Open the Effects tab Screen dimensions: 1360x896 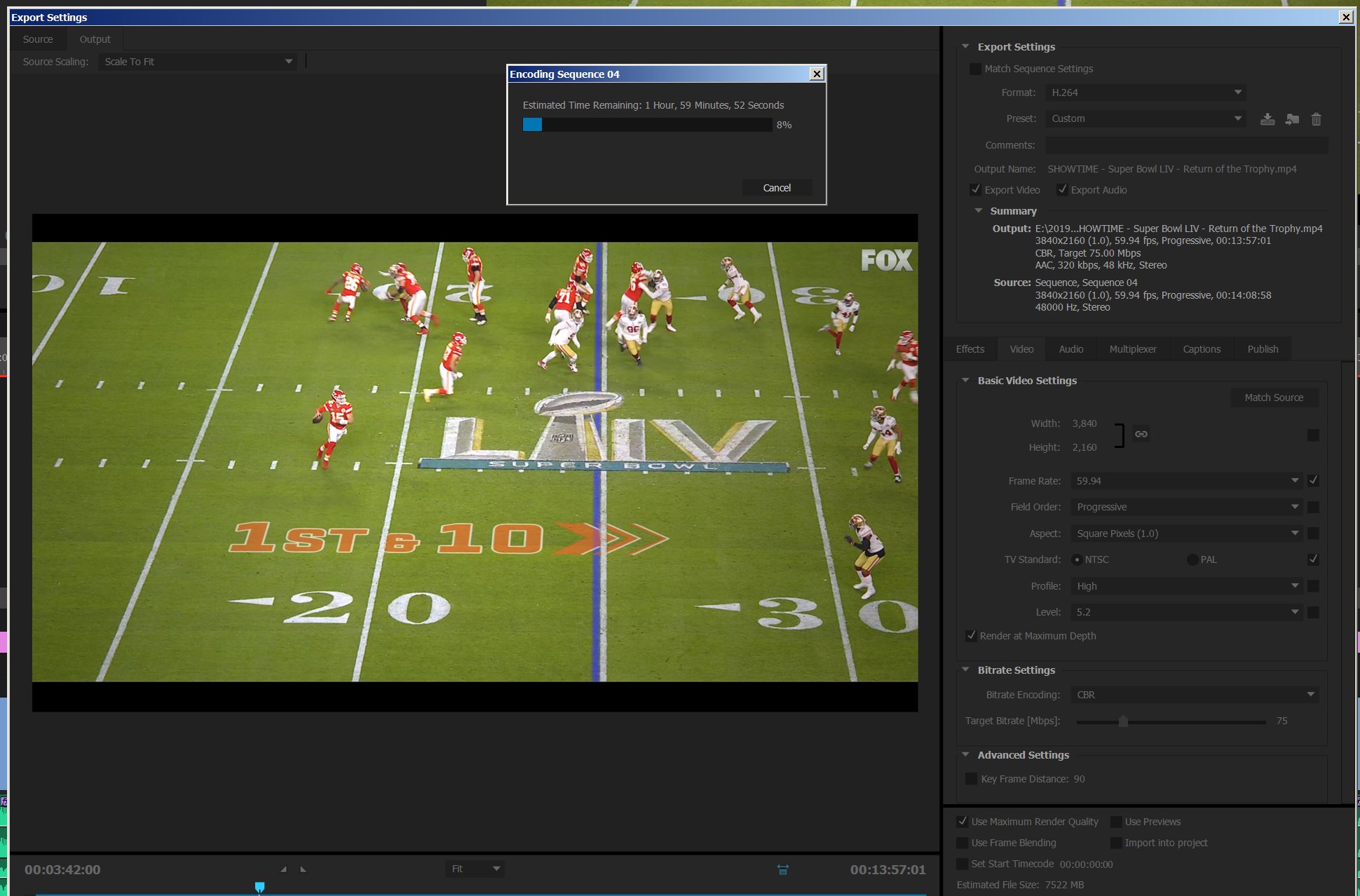[x=970, y=349]
